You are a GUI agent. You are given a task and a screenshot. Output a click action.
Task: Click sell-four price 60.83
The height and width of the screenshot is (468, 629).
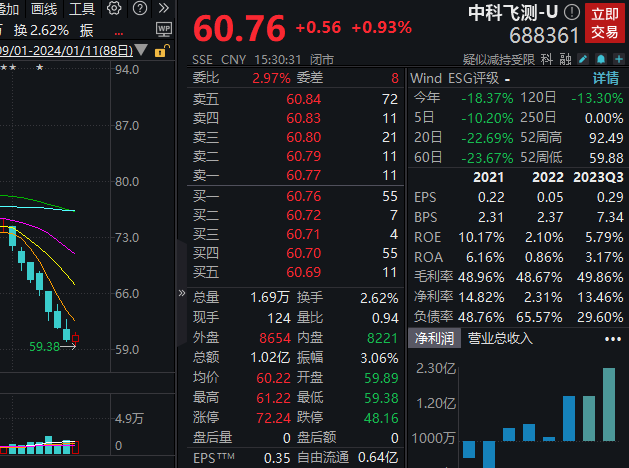coord(304,118)
